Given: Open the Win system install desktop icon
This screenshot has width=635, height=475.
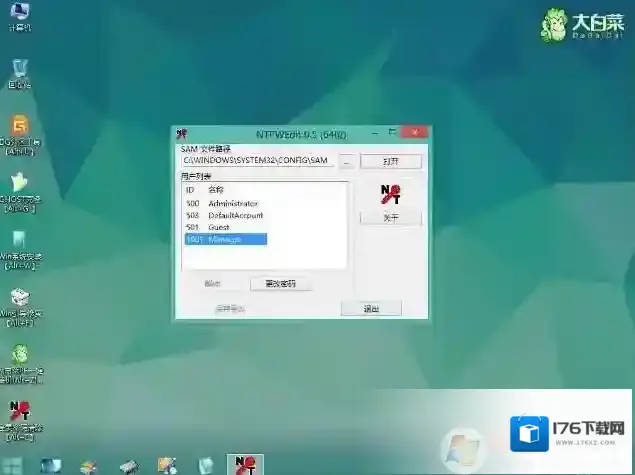Looking at the screenshot, I should [x=19, y=250].
